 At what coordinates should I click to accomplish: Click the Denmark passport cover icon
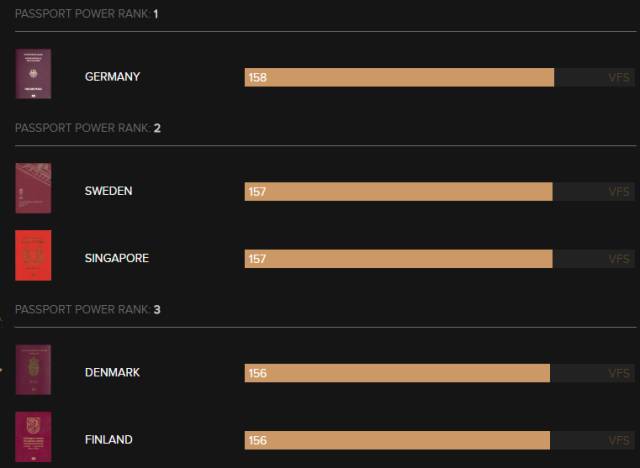[x=33, y=370]
